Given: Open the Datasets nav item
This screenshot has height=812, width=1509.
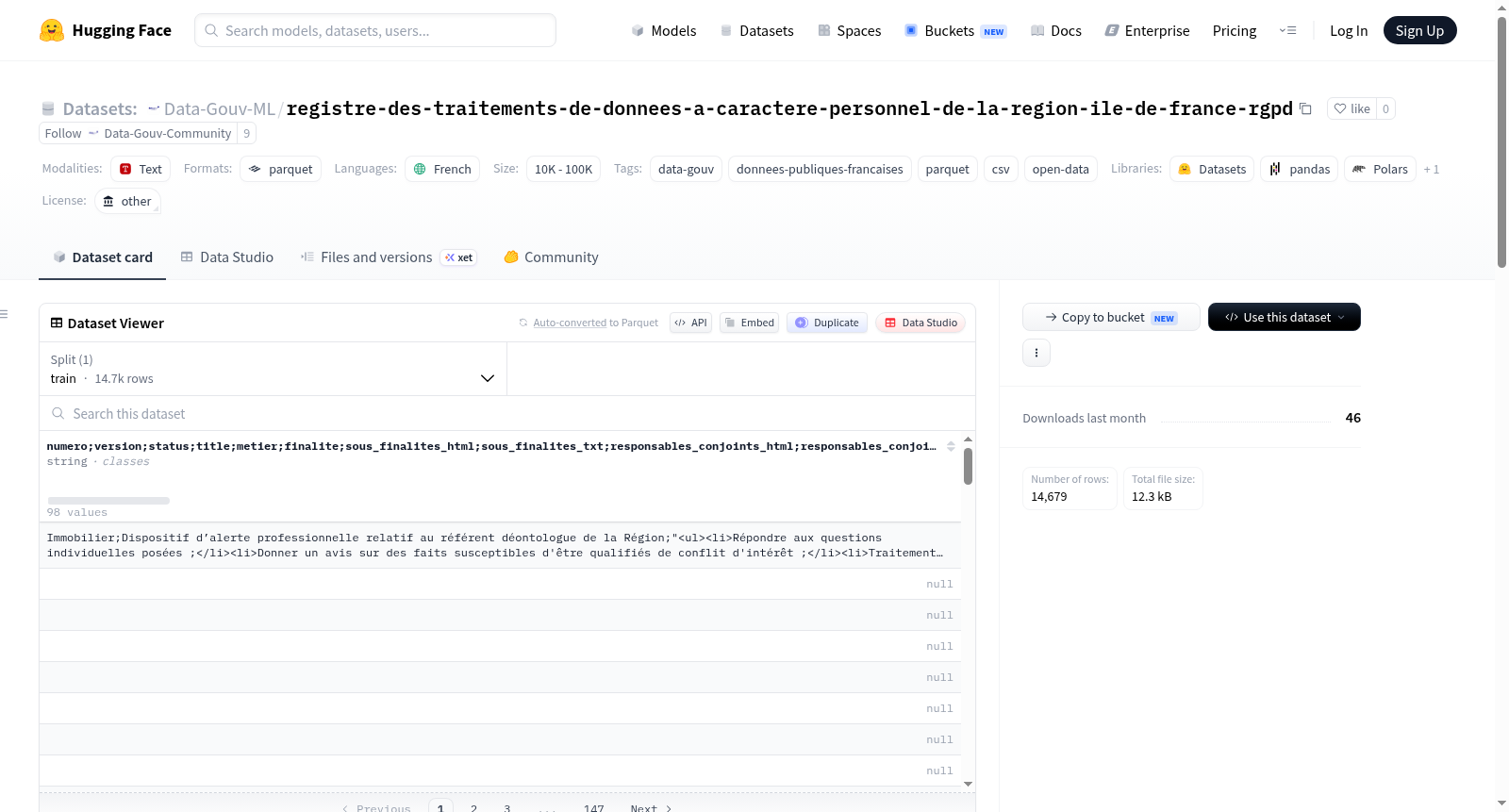Looking at the screenshot, I should click(756, 30).
